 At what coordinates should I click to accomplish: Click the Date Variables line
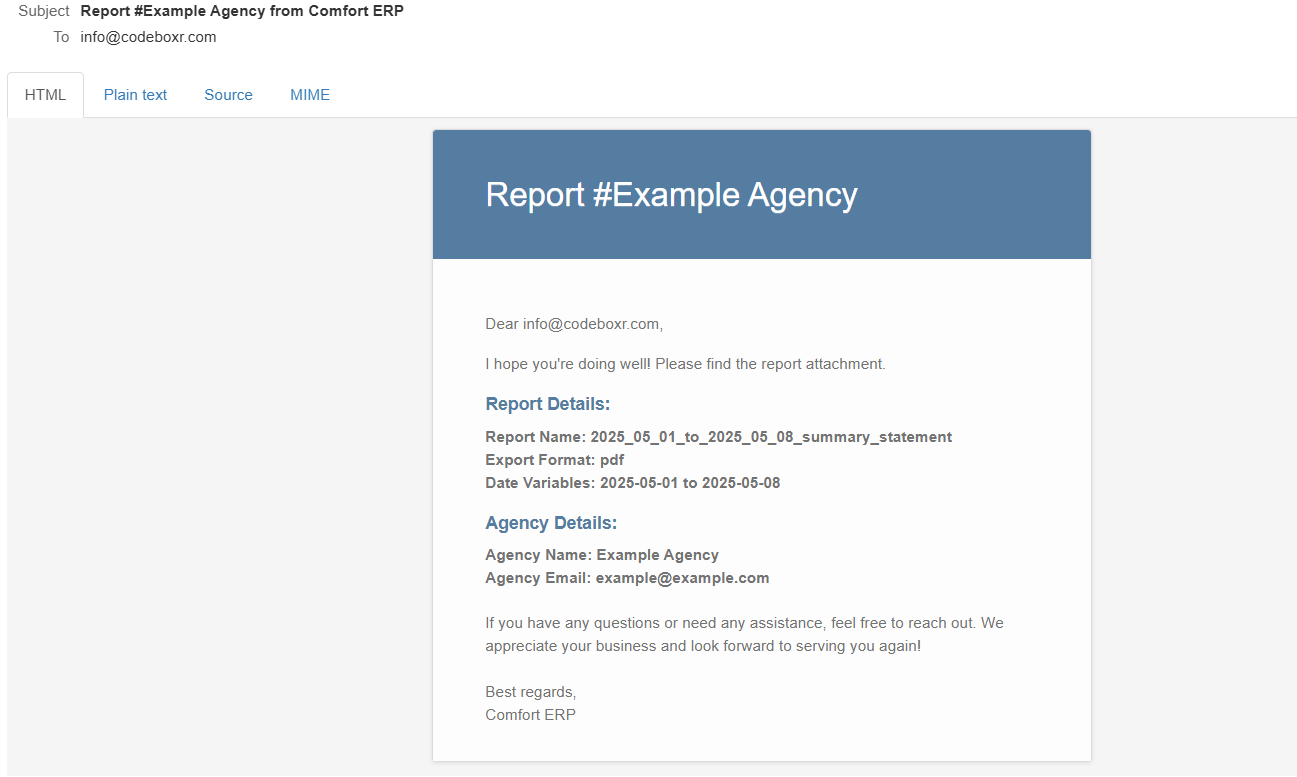tap(632, 483)
